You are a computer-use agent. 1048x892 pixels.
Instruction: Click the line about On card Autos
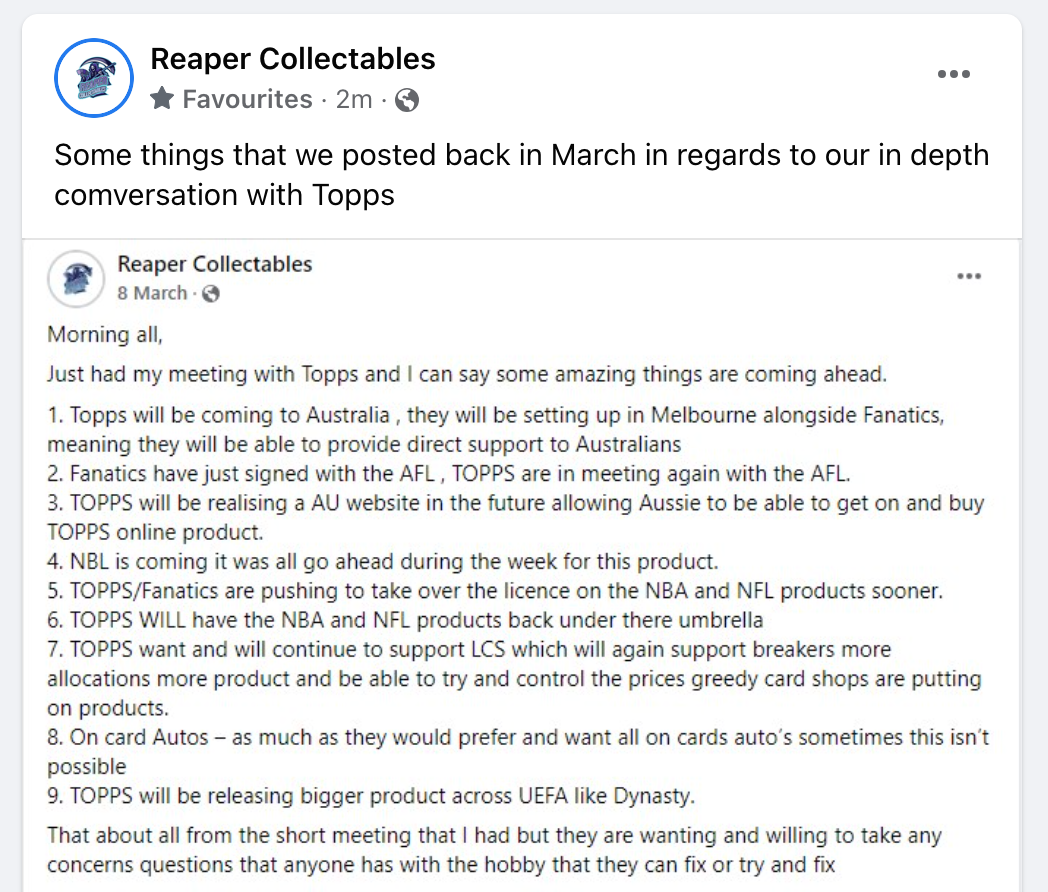click(x=518, y=752)
